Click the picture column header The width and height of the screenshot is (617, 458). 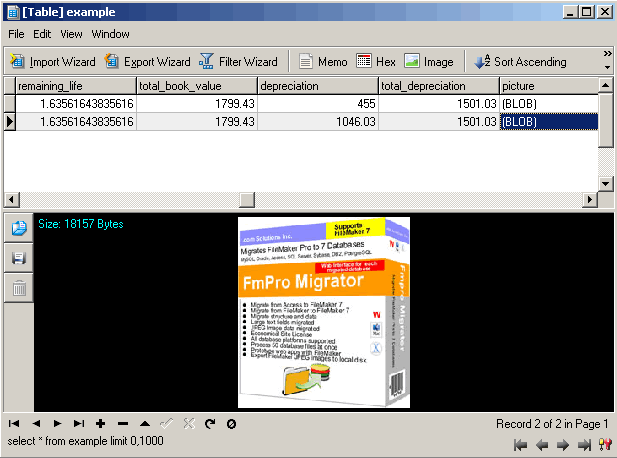(549, 86)
